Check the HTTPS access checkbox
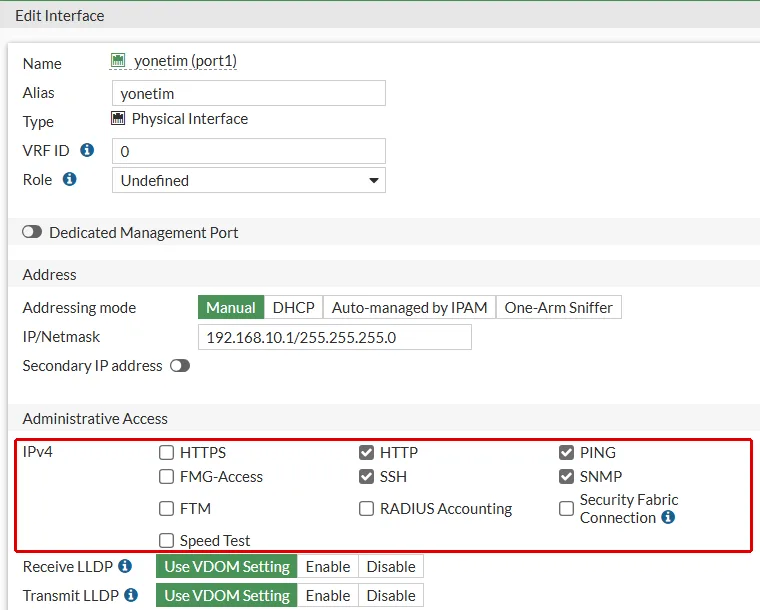The height and width of the screenshot is (610, 760). coord(166,453)
